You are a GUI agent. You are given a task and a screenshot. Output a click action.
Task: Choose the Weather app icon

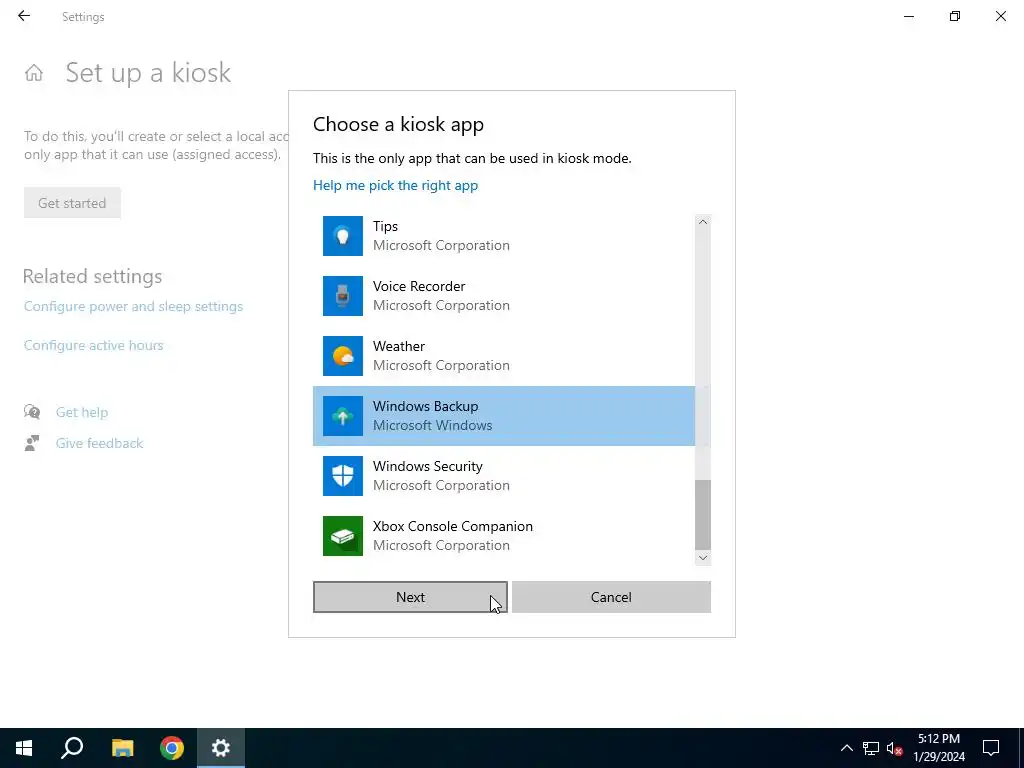(x=342, y=356)
